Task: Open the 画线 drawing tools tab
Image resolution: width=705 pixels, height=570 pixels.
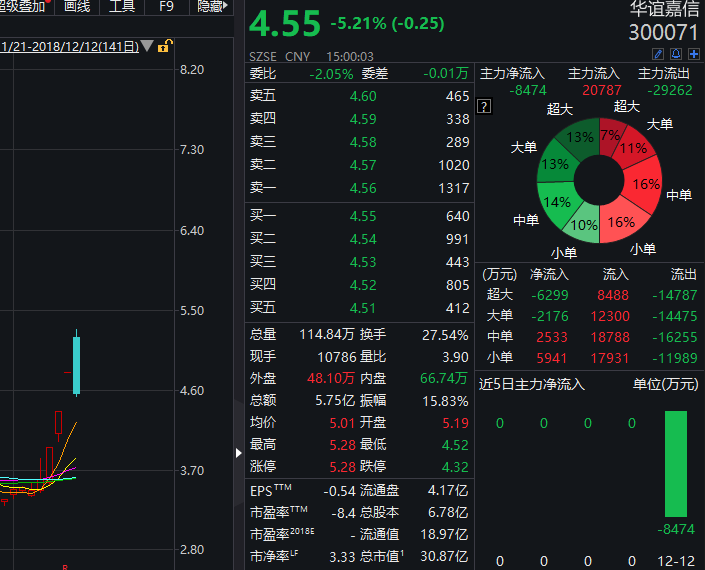Action: [x=77, y=7]
